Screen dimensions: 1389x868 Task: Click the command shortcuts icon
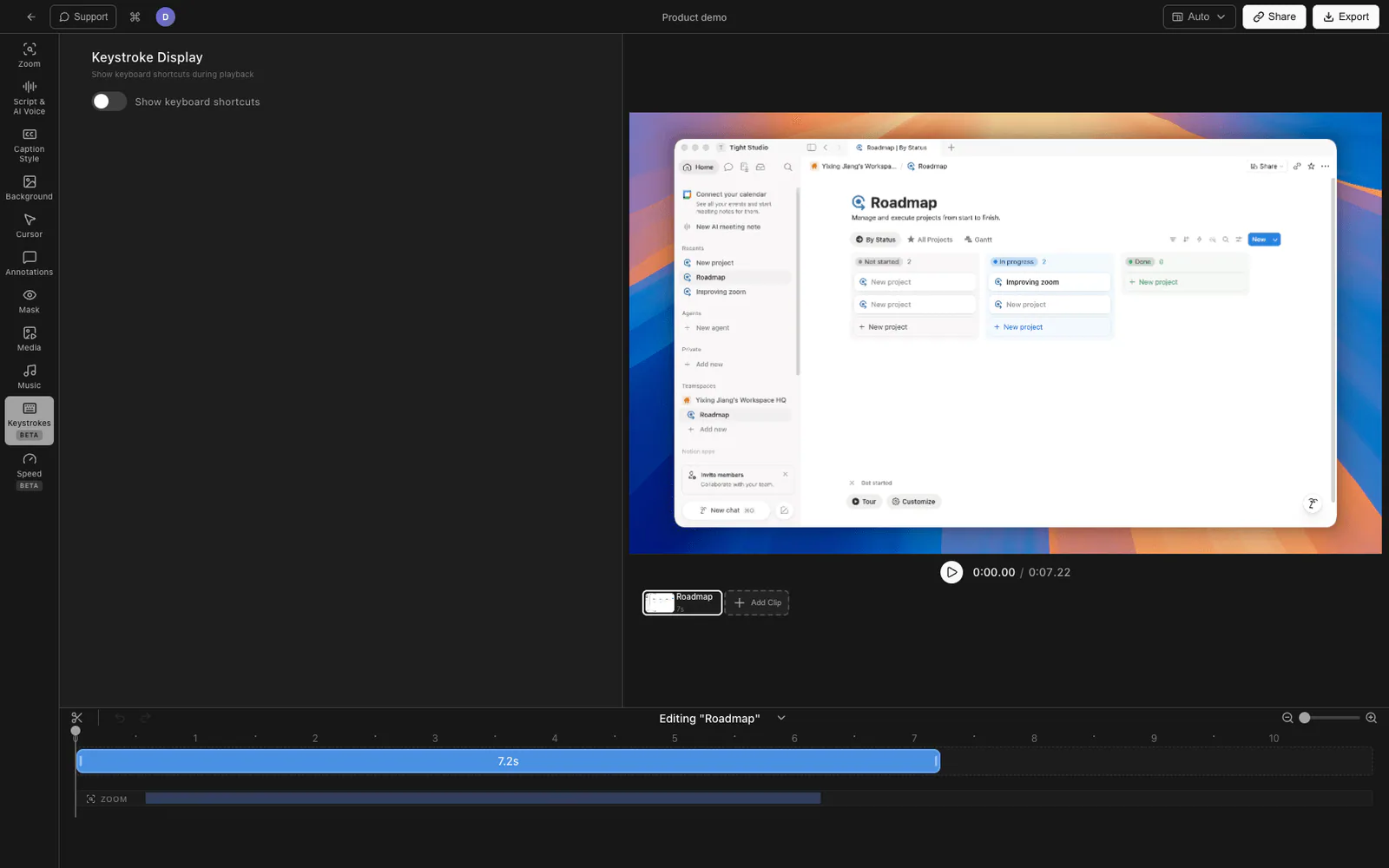point(135,16)
